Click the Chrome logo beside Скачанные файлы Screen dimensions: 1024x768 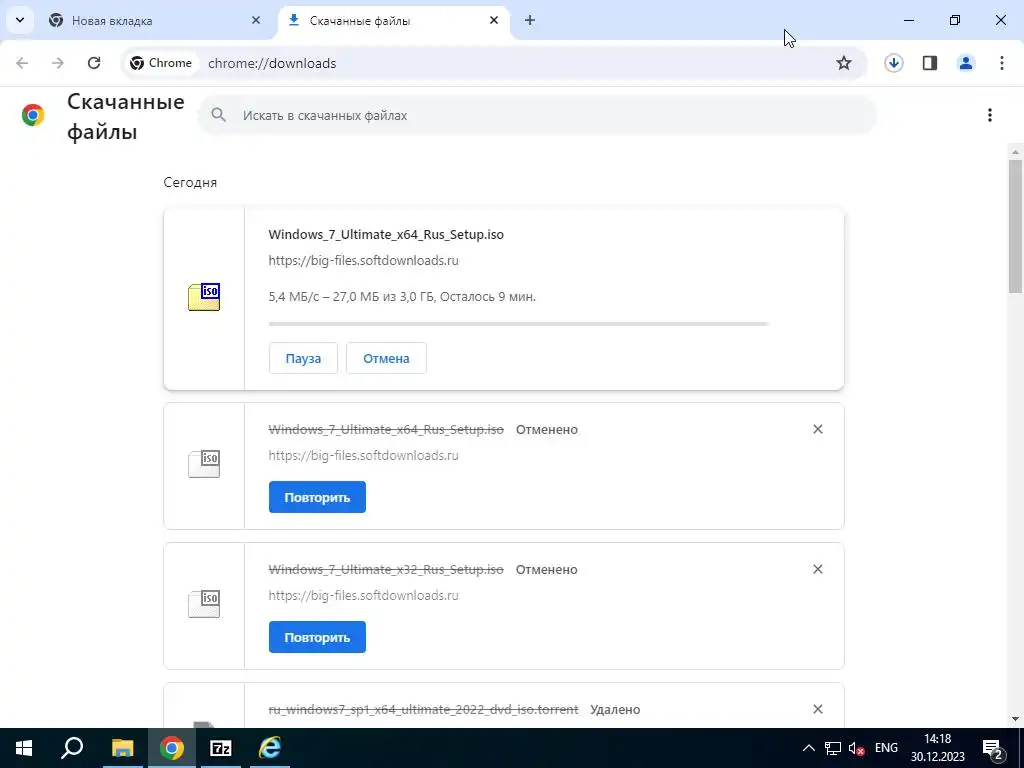33,115
